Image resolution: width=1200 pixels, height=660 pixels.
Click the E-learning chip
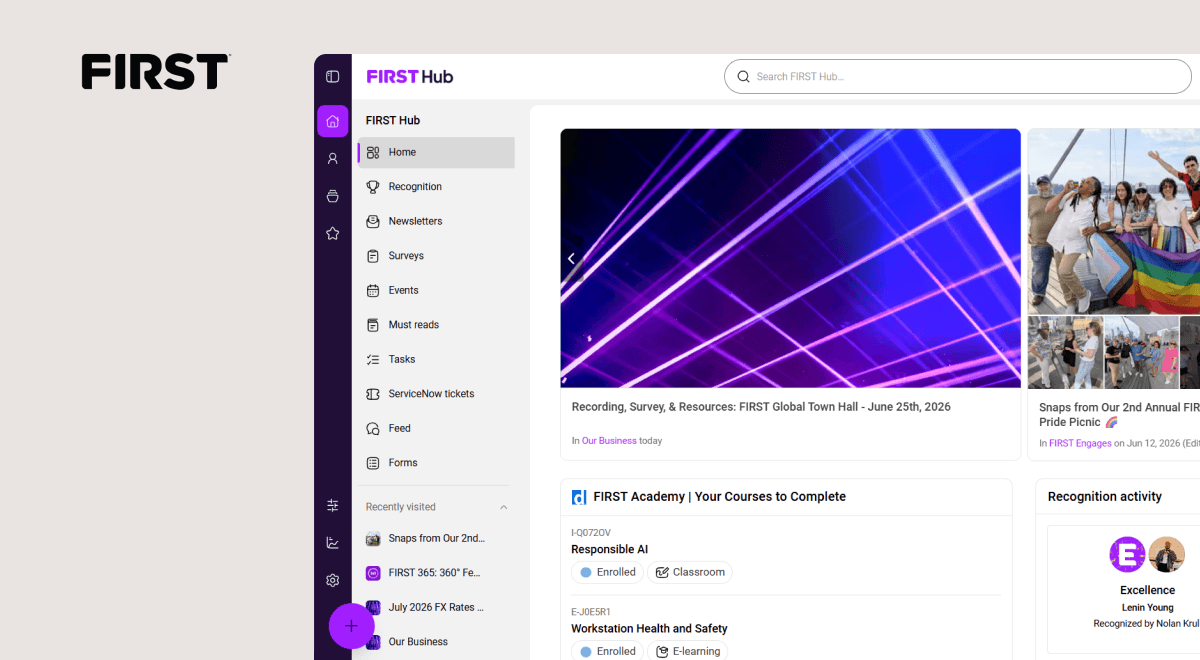(688, 651)
